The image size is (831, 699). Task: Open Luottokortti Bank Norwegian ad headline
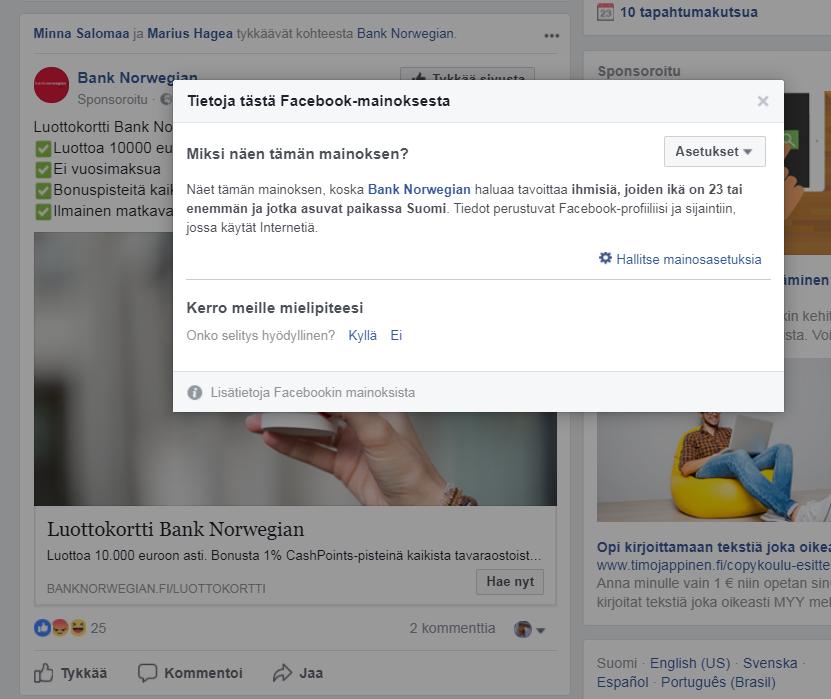pyautogui.click(x=175, y=529)
